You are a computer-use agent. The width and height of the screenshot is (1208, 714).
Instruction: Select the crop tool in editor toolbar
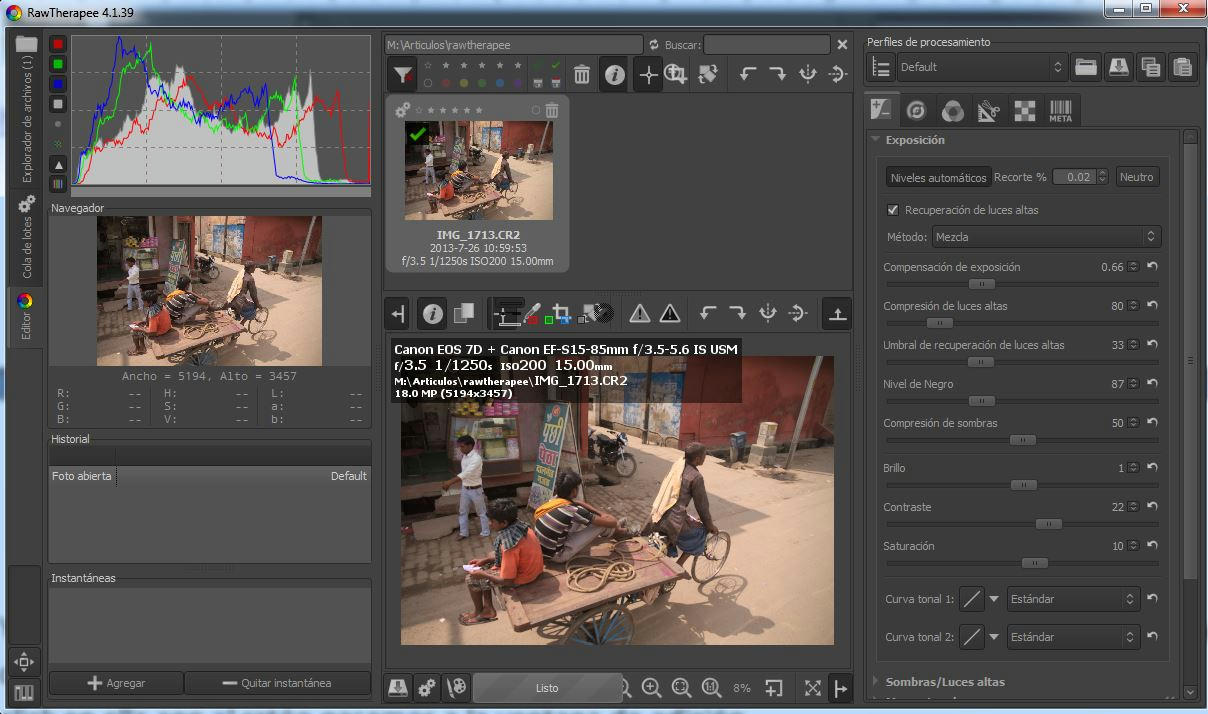coord(560,314)
